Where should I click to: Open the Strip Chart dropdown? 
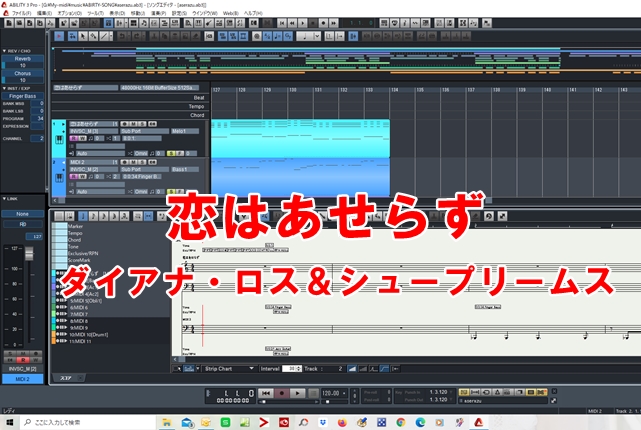click(x=251, y=369)
